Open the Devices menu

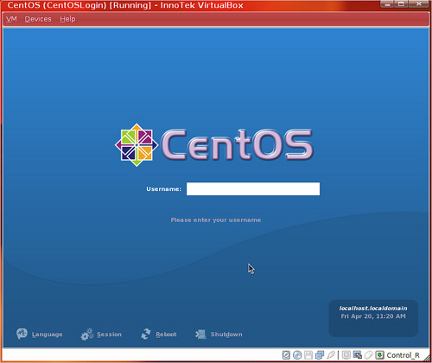(38, 19)
